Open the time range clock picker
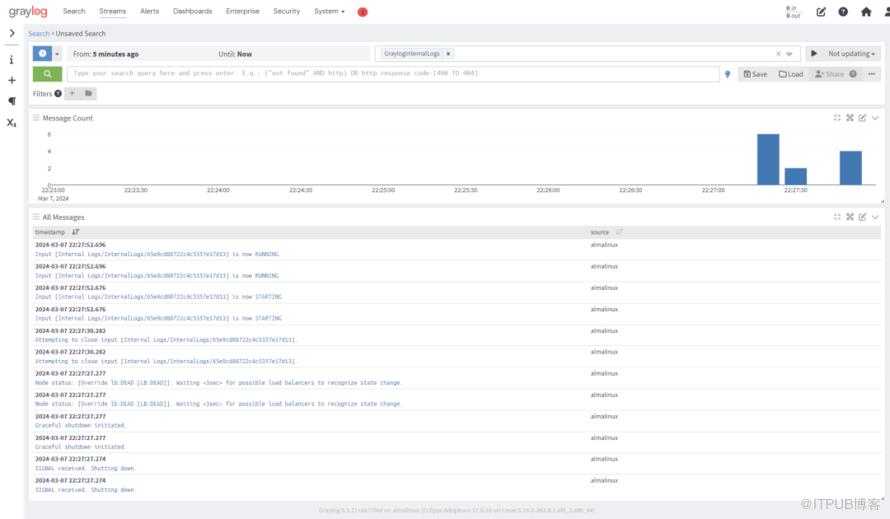The width and height of the screenshot is (890, 519). click(x=42, y=54)
